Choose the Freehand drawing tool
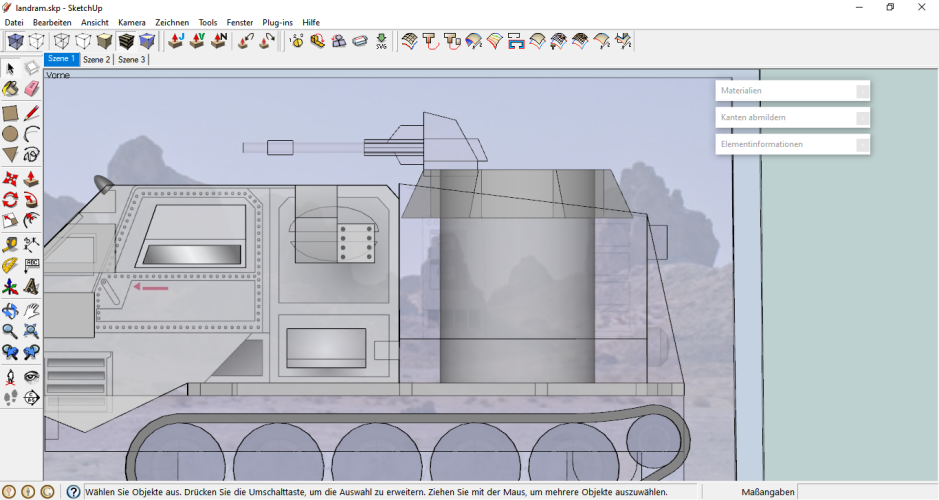Screen dimensions: 939x500 [x=31, y=155]
